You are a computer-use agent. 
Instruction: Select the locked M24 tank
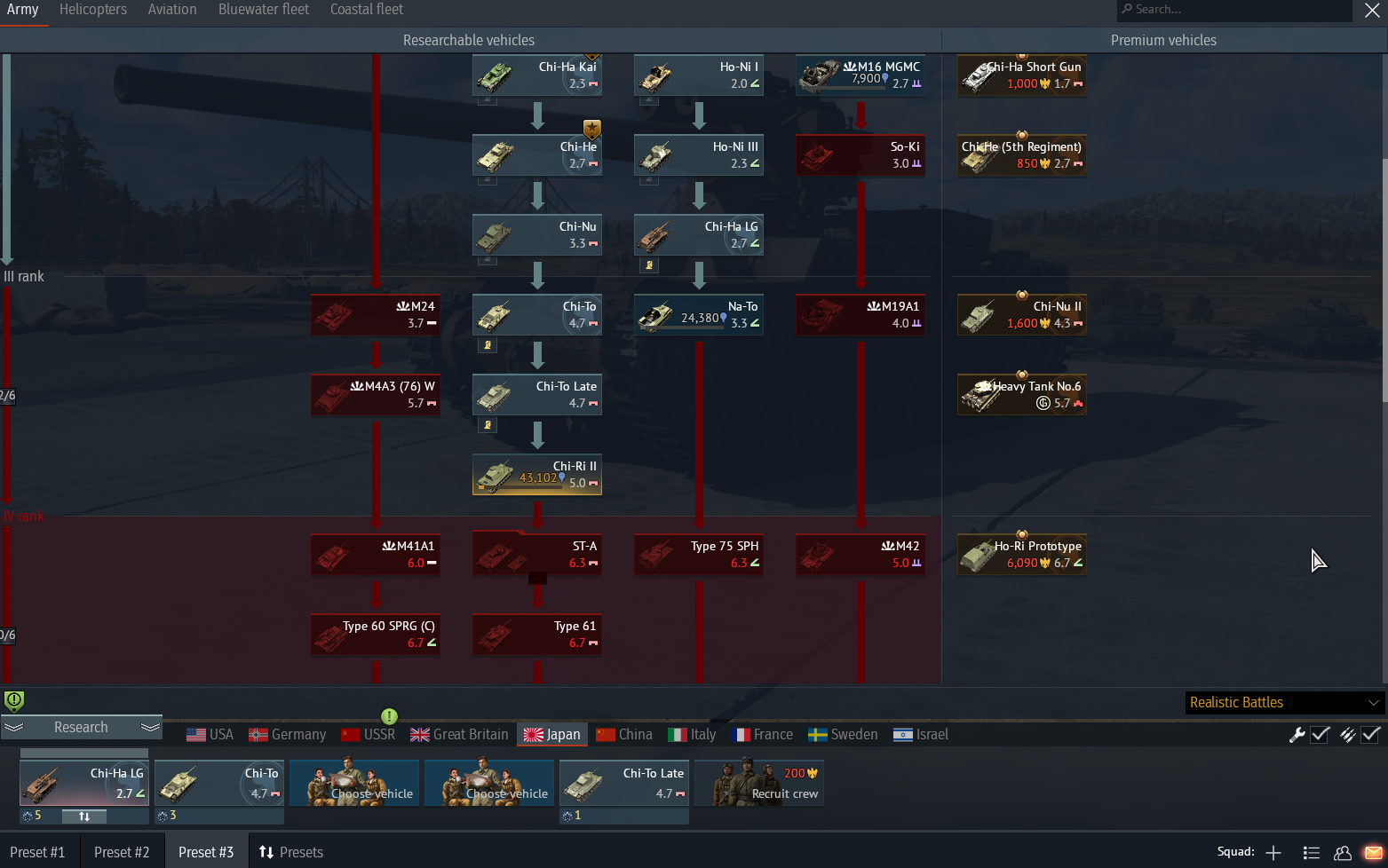tap(376, 315)
